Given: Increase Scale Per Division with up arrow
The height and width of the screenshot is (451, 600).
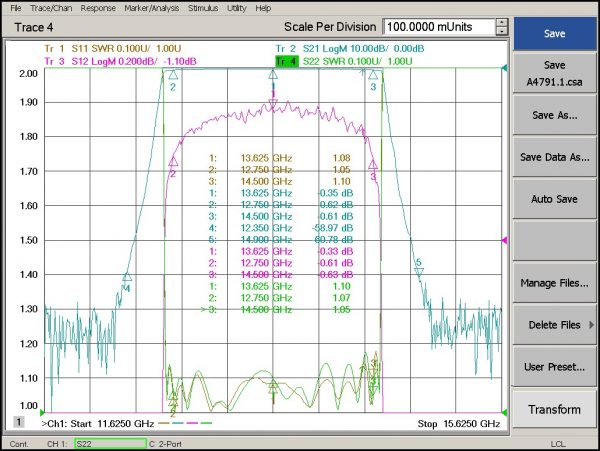Looking at the screenshot, I should [x=502, y=23].
